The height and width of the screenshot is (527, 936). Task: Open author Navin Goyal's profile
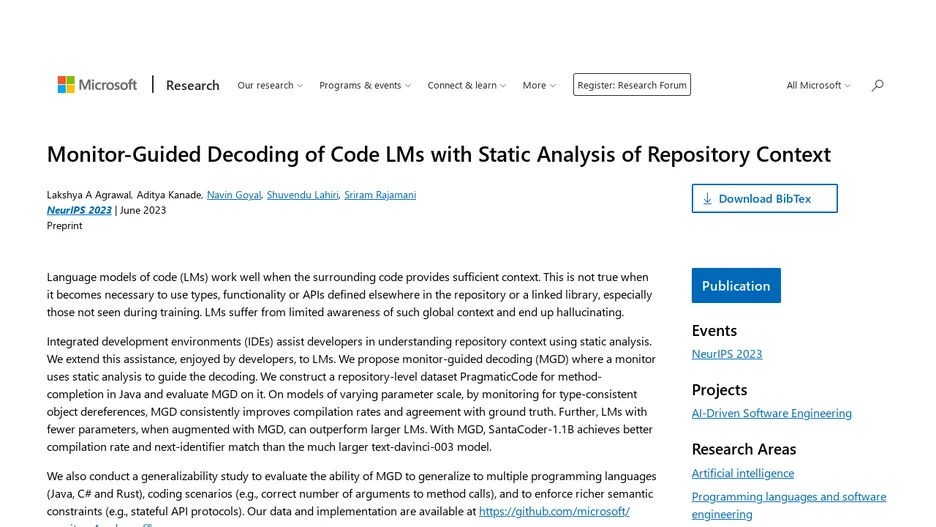tap(234, 195)
